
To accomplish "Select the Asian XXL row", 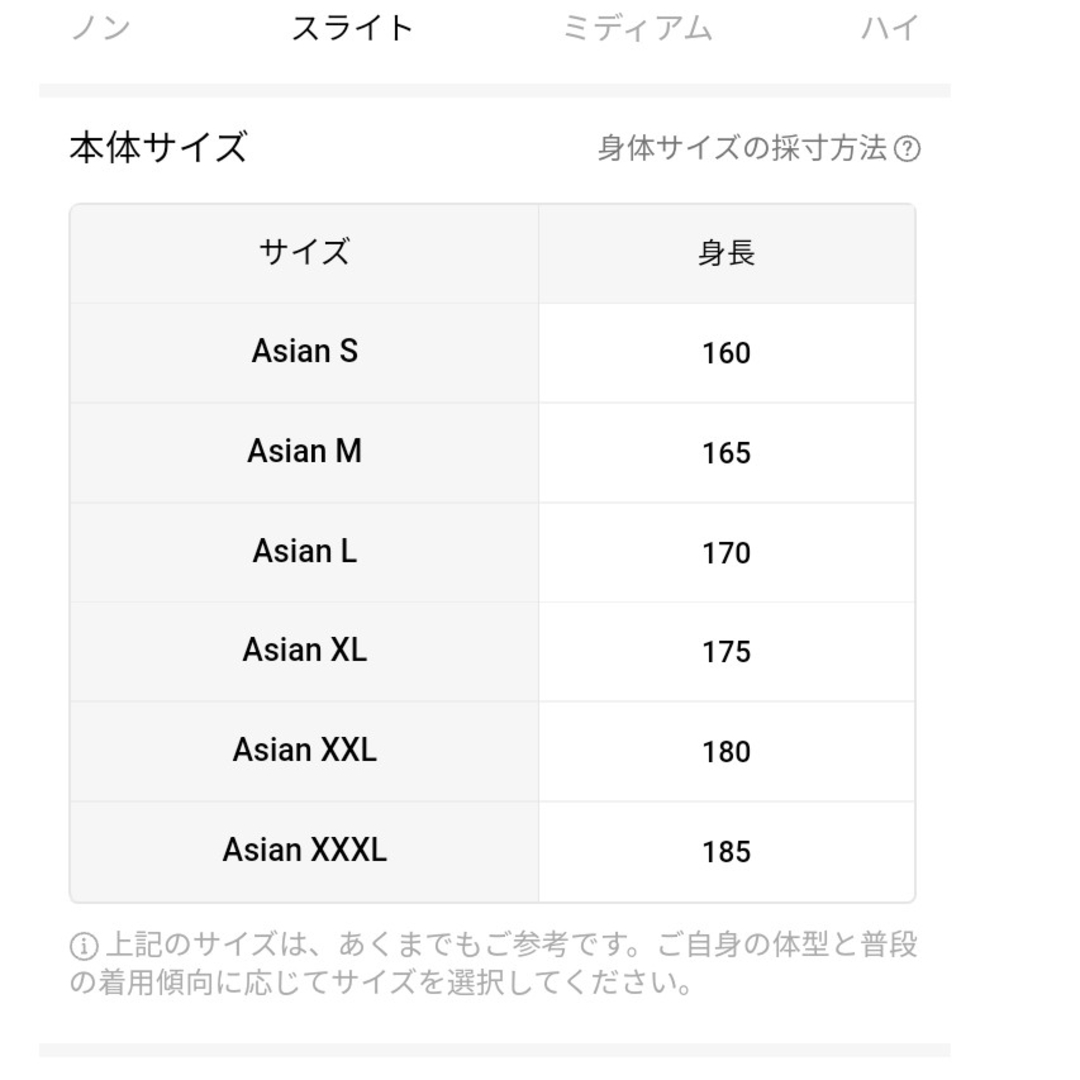I will (x=492, y=751).
